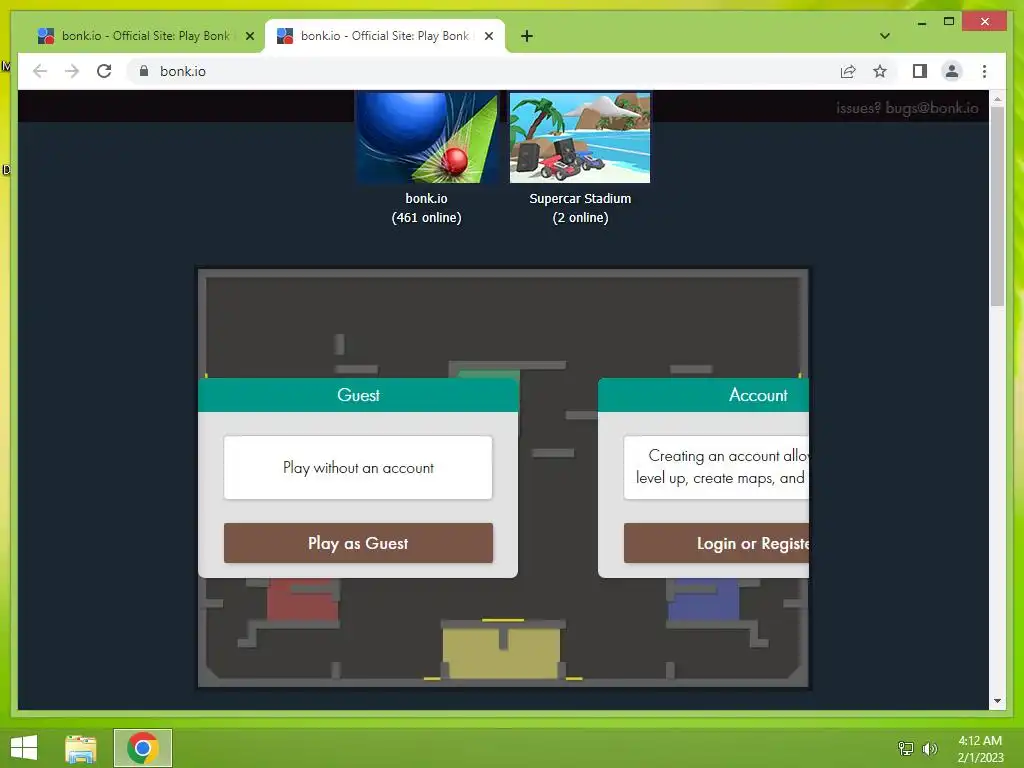Bookmark this page with the star icon
This screenshot has width=1024, height=768.
pyautogui.click(x=880, y=71)
